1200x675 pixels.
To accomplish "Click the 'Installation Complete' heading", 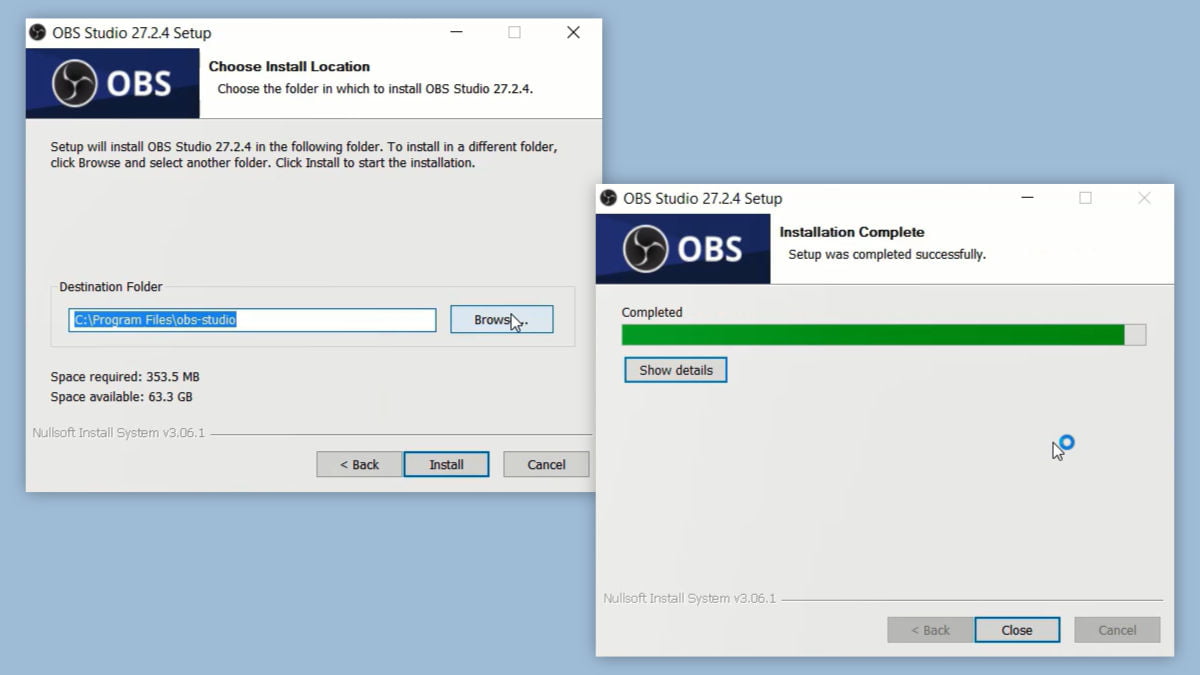I will tap(852, 232).
